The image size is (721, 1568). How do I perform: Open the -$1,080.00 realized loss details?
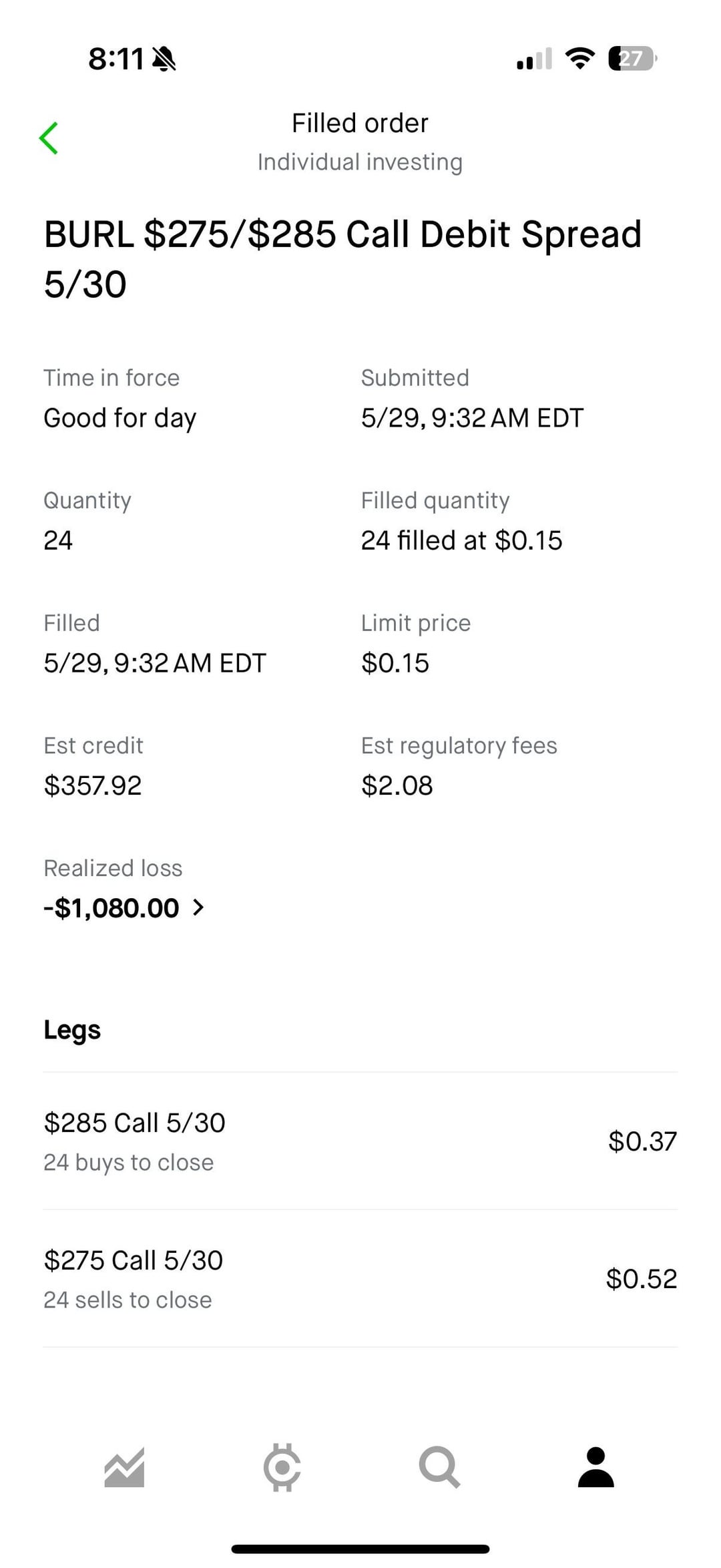pos(111,908)
